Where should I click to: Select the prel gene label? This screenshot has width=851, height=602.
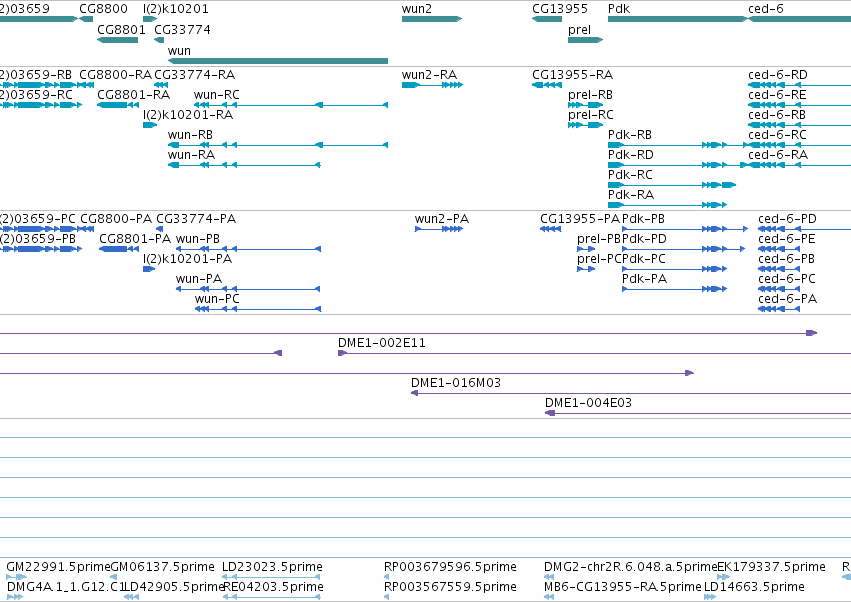point(579,30)
